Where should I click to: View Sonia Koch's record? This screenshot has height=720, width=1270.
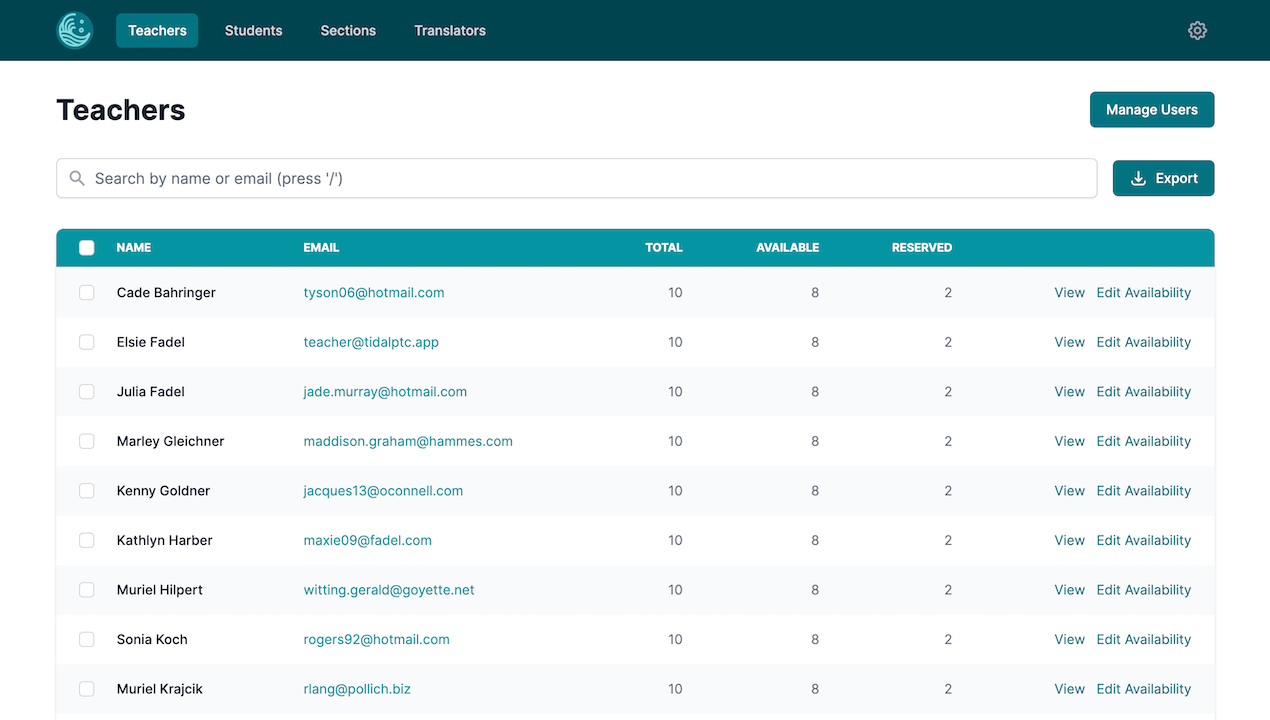pyautogui.click(x=1069, y=639)
